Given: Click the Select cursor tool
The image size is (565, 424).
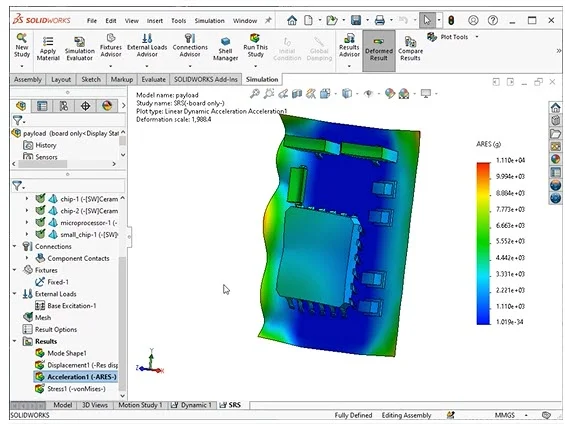Looking at the screenshot, I should pos(427,20).
